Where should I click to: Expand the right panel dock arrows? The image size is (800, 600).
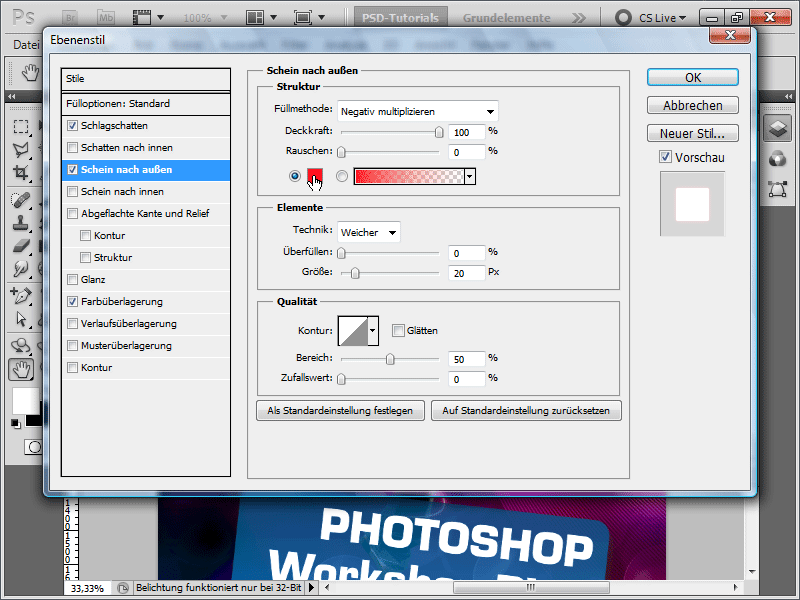coord(788,96)
